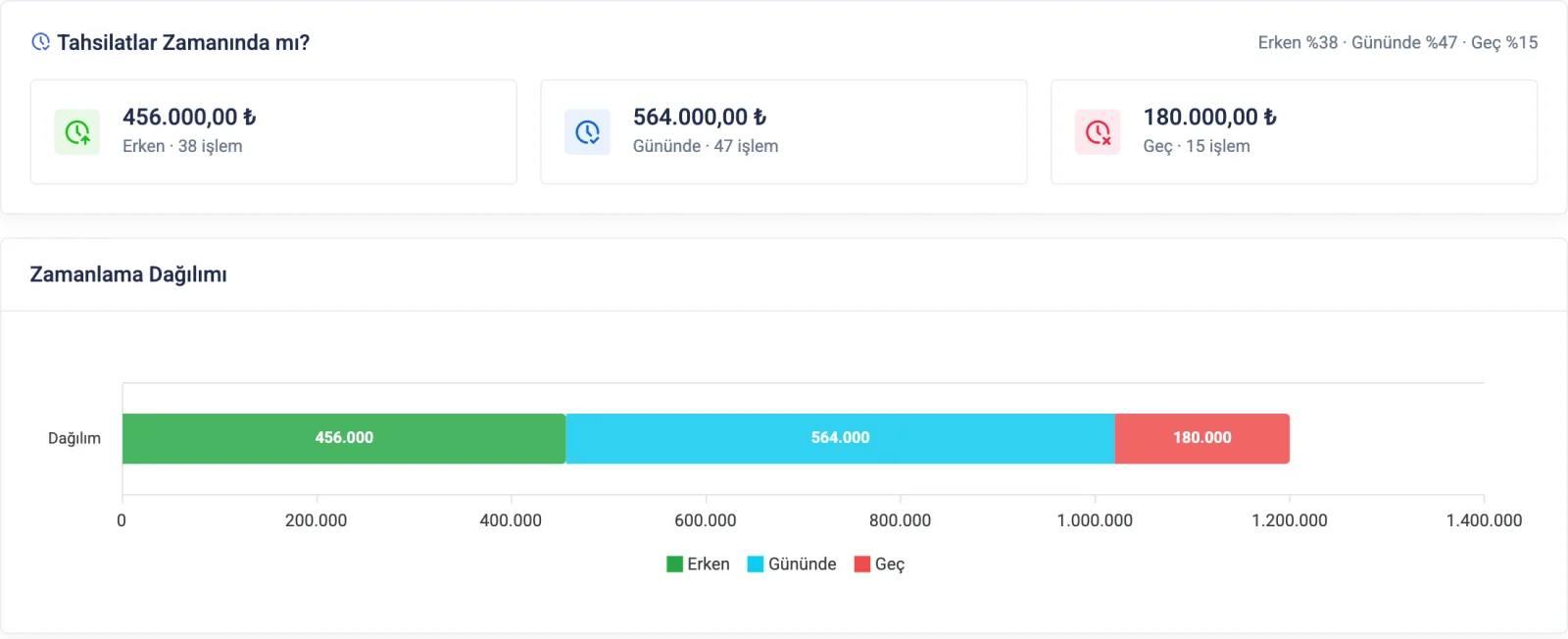Click the 800.000 axis tick label
The height and width of the screenshot is (639, 1568).
pyautogui.click(x=900, y=520)
